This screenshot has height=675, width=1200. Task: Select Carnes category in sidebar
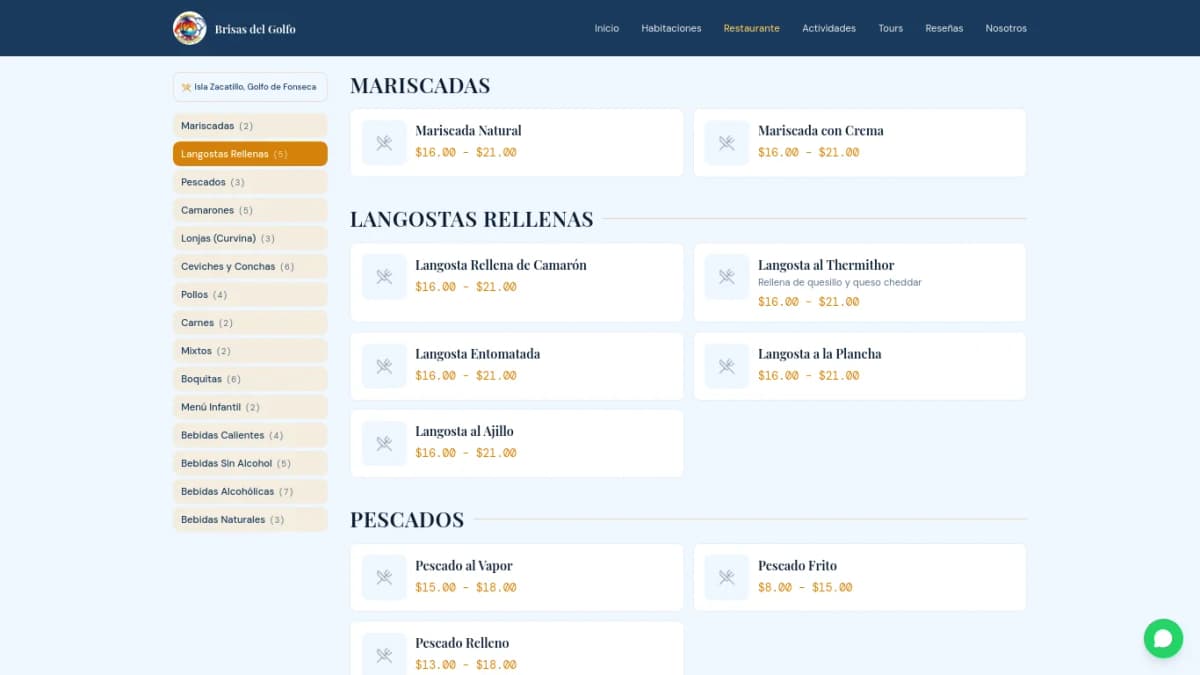(250, 323)
